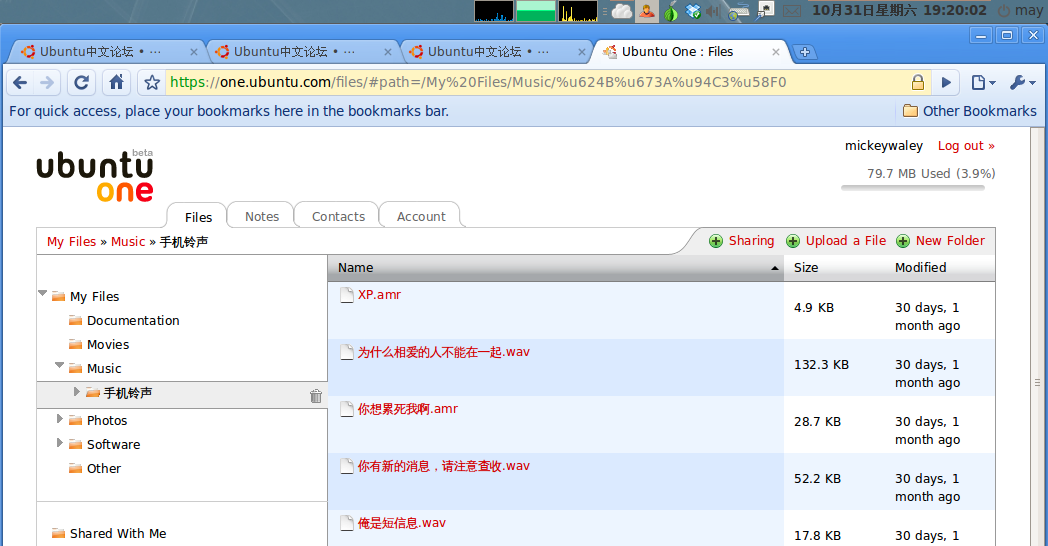The image size is (1048, 546).
Task: Open 为什么相爱的人不能在一起.wav file
Action: tap(443, 352)
